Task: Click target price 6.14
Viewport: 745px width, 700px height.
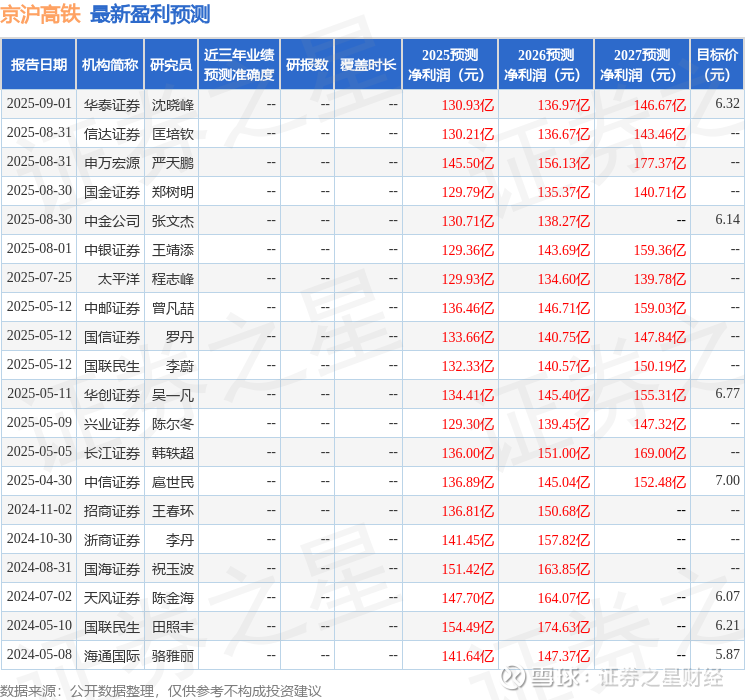Action: click(x=727, y=219)
